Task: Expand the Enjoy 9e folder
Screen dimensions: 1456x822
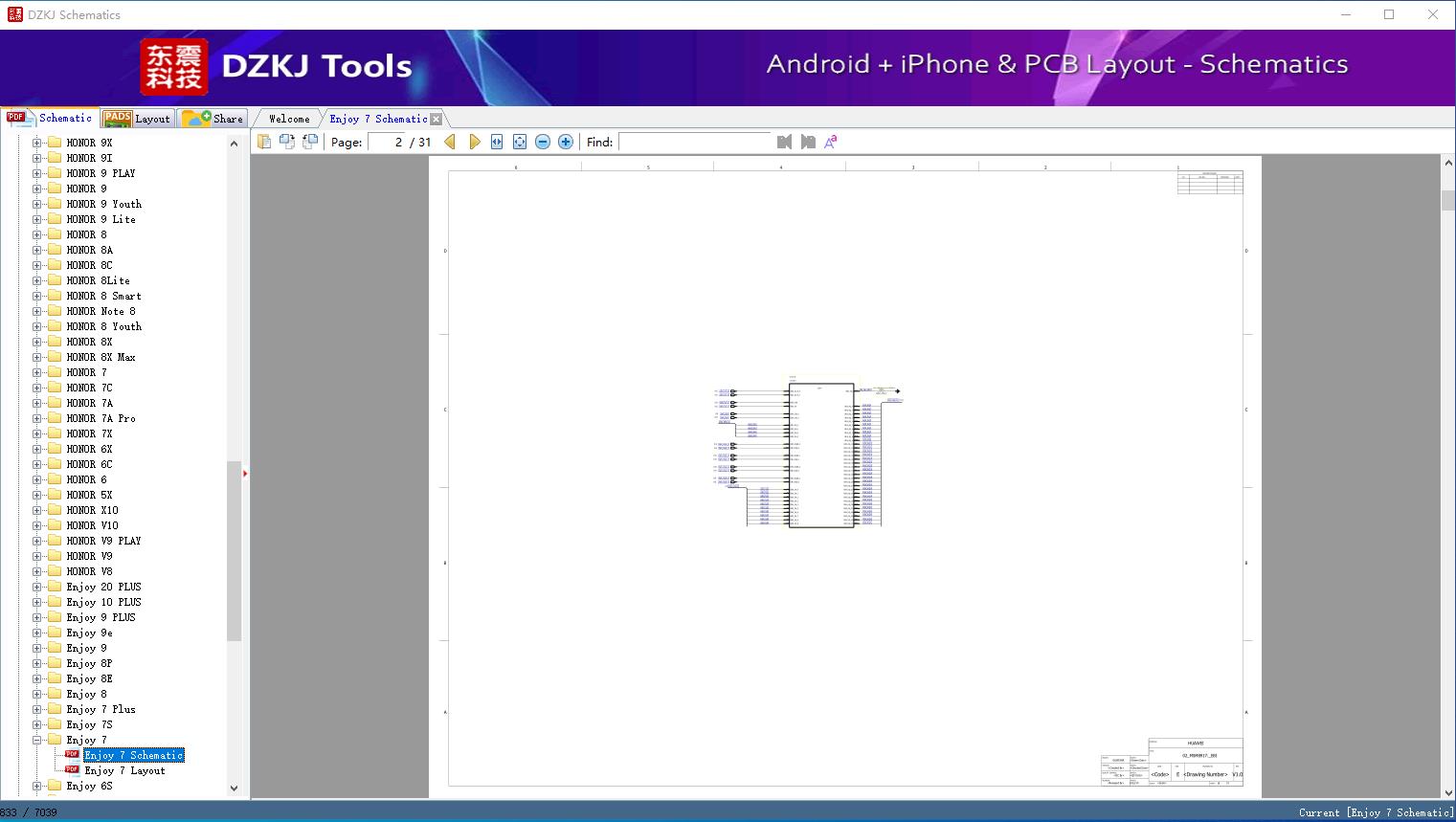Action: click(37, 633)
